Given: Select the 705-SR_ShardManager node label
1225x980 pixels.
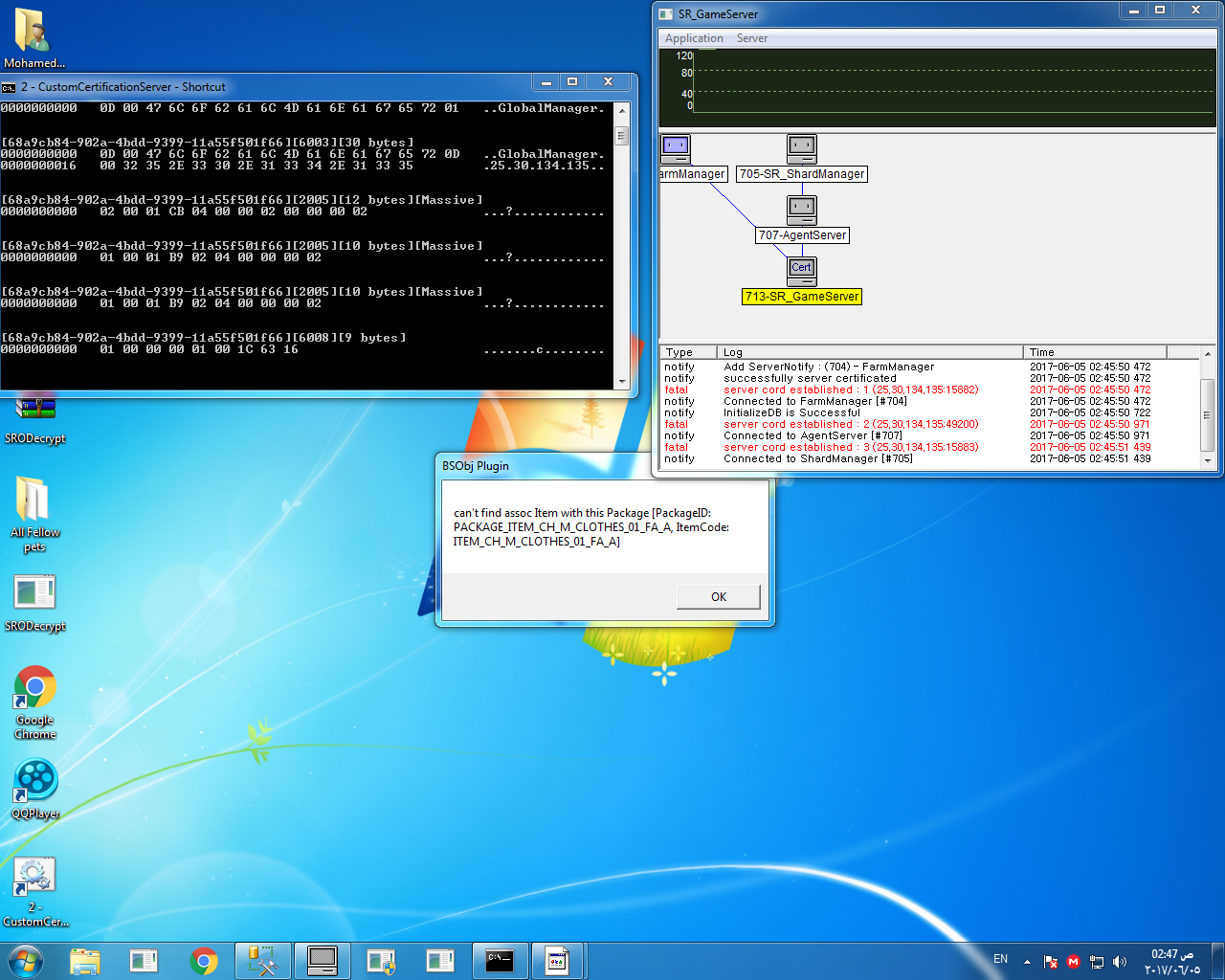Looking at the screenshot, I should pos(802,174).
